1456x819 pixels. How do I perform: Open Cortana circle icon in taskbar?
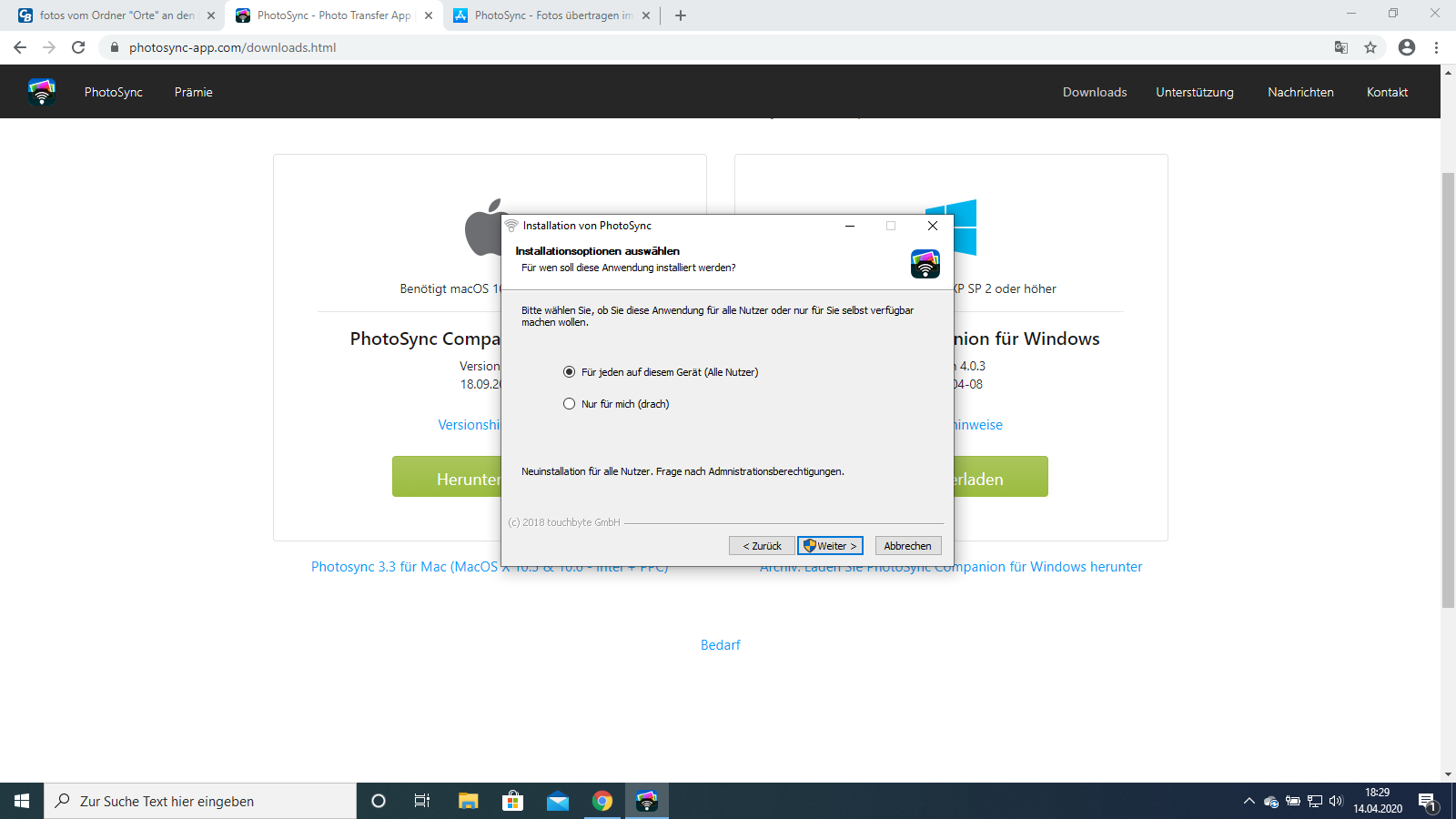coord(379,801)
